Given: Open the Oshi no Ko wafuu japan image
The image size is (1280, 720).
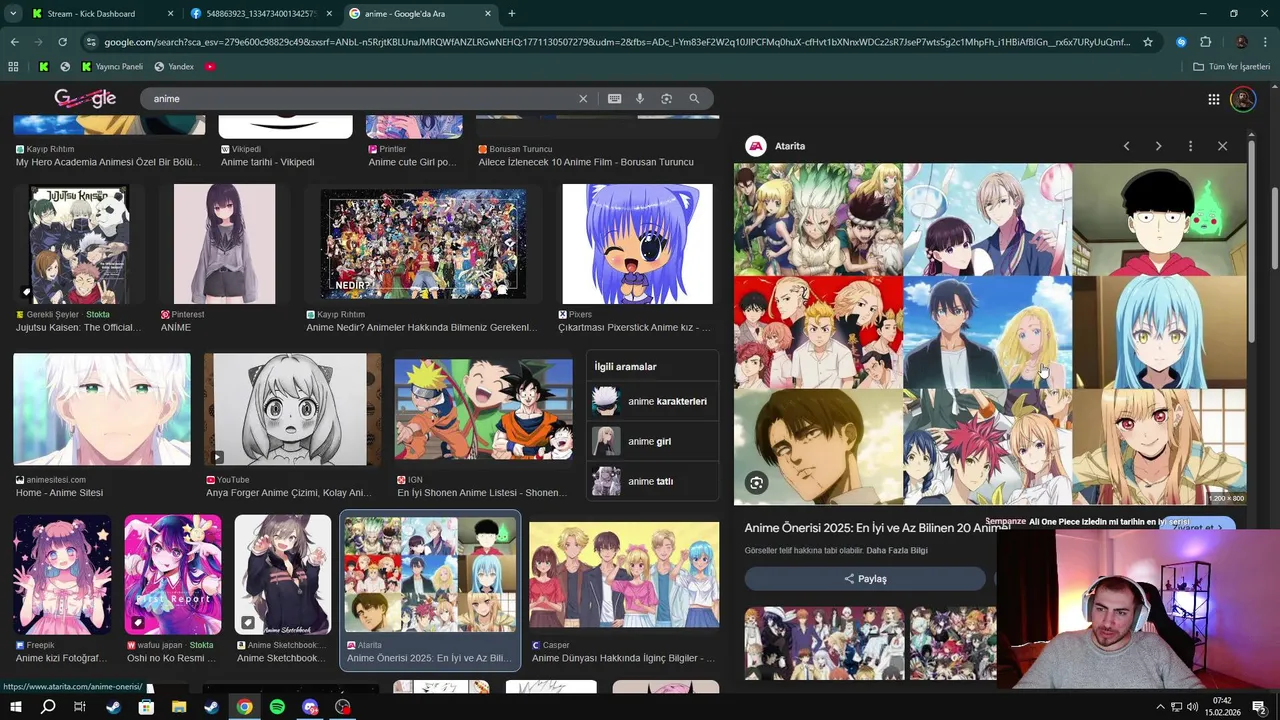Looking at the screenshot, I should 172,575.
